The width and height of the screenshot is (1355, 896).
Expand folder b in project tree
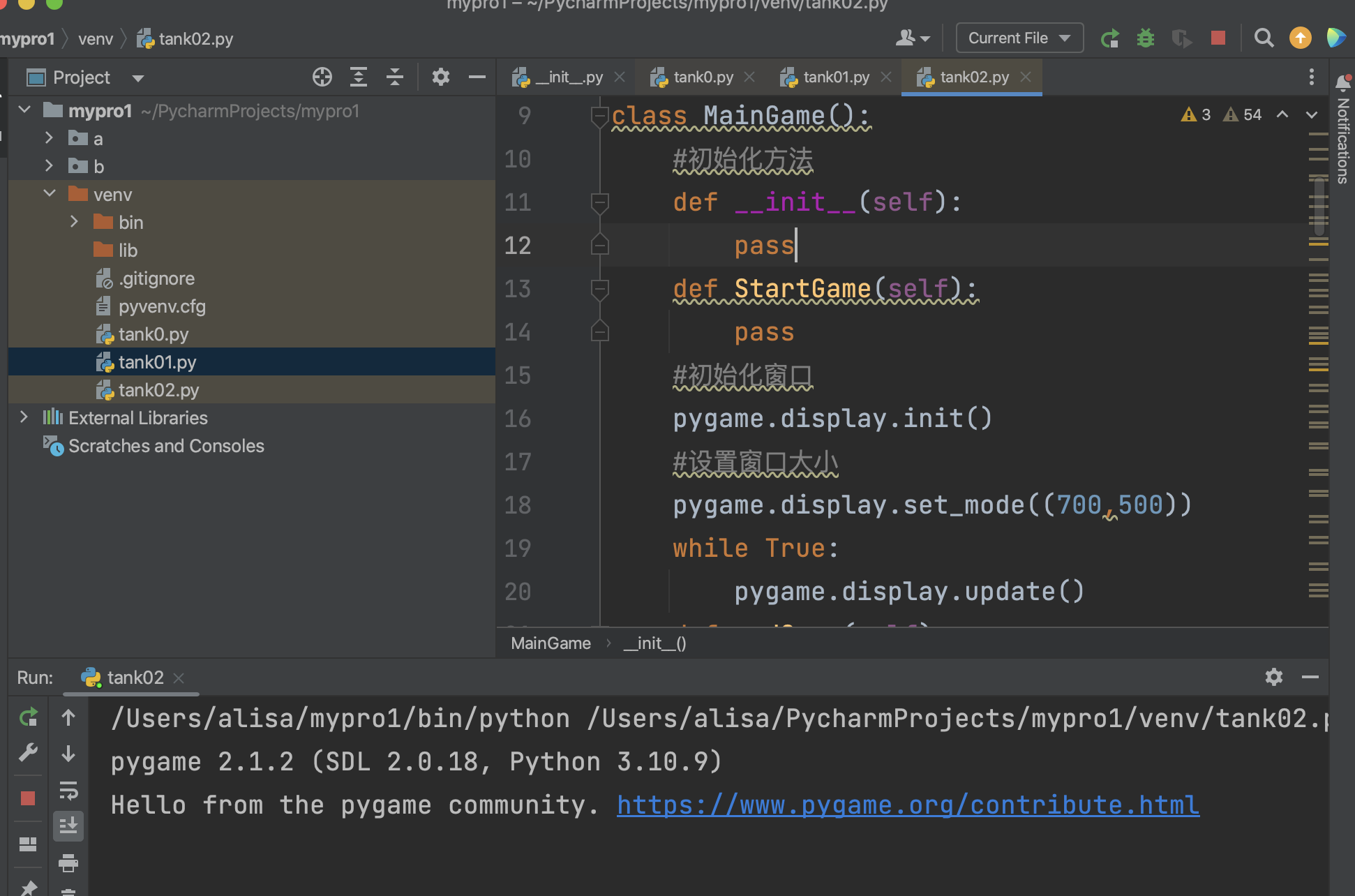[x=48, y=166]
